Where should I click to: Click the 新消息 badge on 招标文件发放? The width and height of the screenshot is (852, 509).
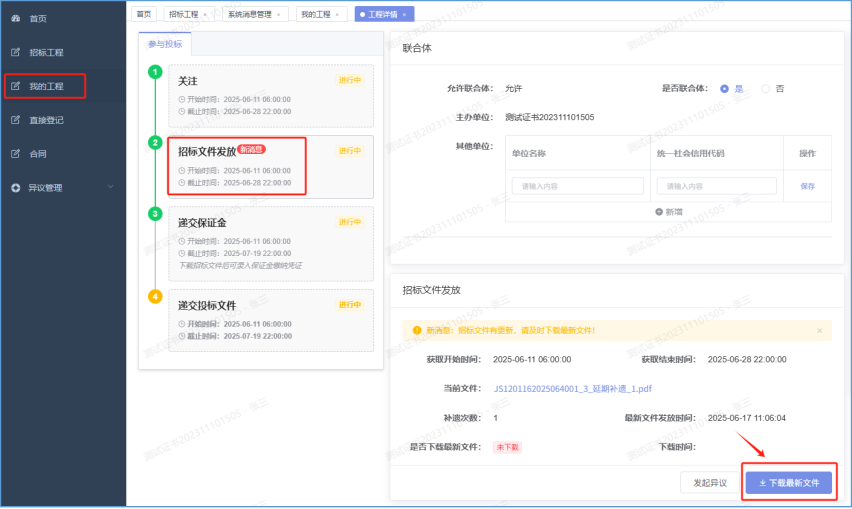(252, 149)
